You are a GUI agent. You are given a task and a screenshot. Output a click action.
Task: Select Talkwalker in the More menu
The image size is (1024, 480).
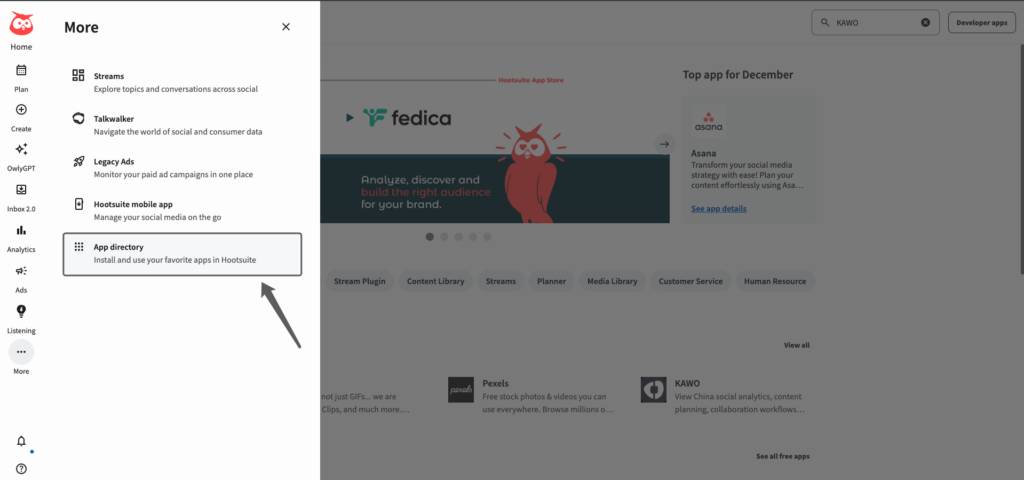click(x=182, y=125)
